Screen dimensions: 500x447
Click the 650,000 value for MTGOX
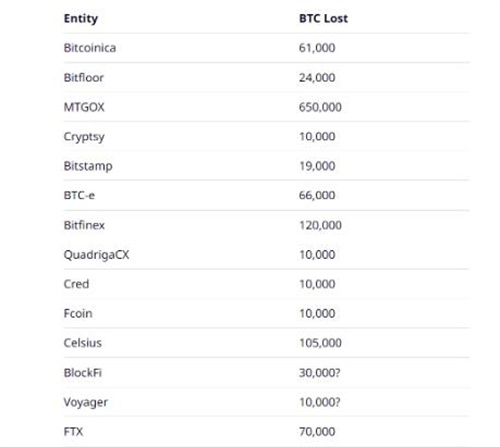(x=320, y=107)
